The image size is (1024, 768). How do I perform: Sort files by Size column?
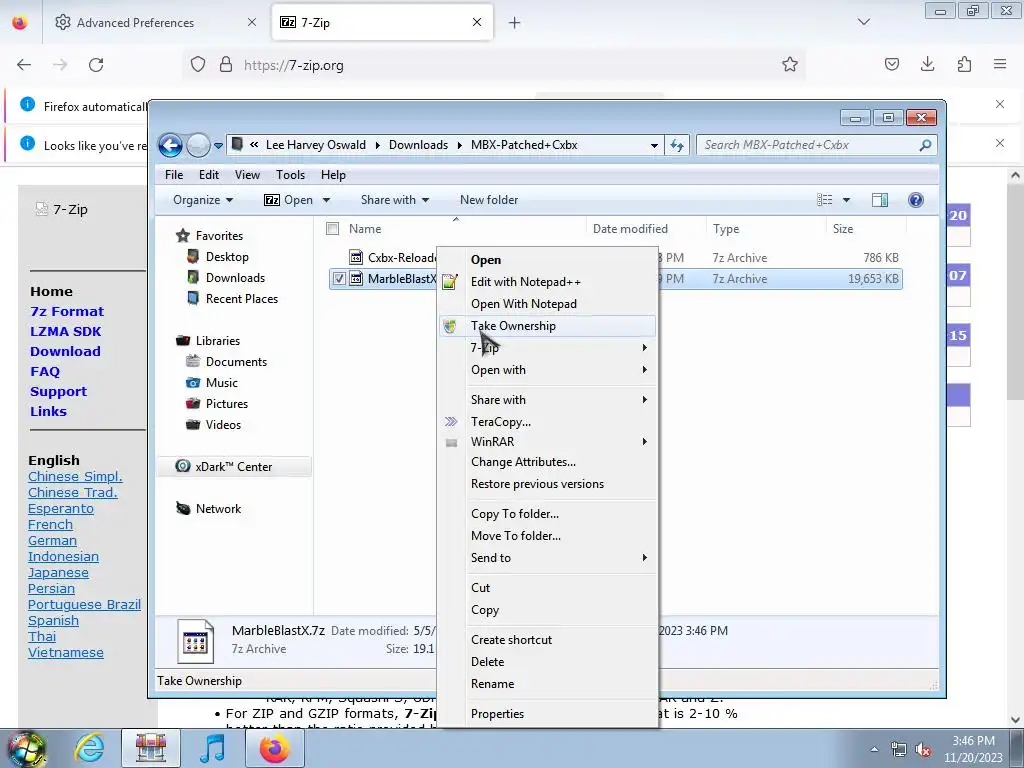click(842, 229)
